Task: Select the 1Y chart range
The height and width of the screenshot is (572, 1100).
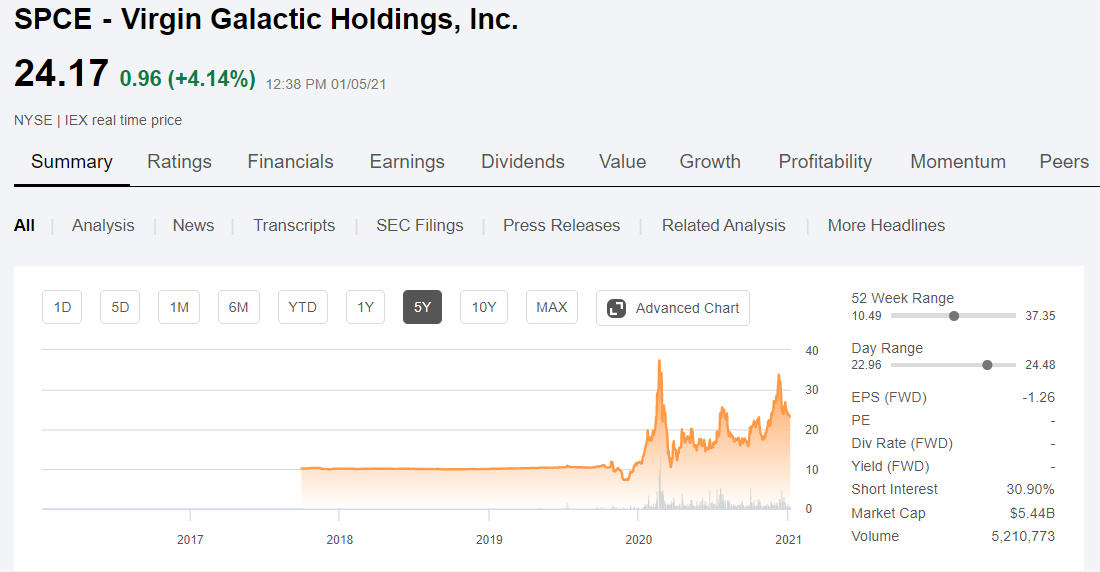Action: (365, 307)
